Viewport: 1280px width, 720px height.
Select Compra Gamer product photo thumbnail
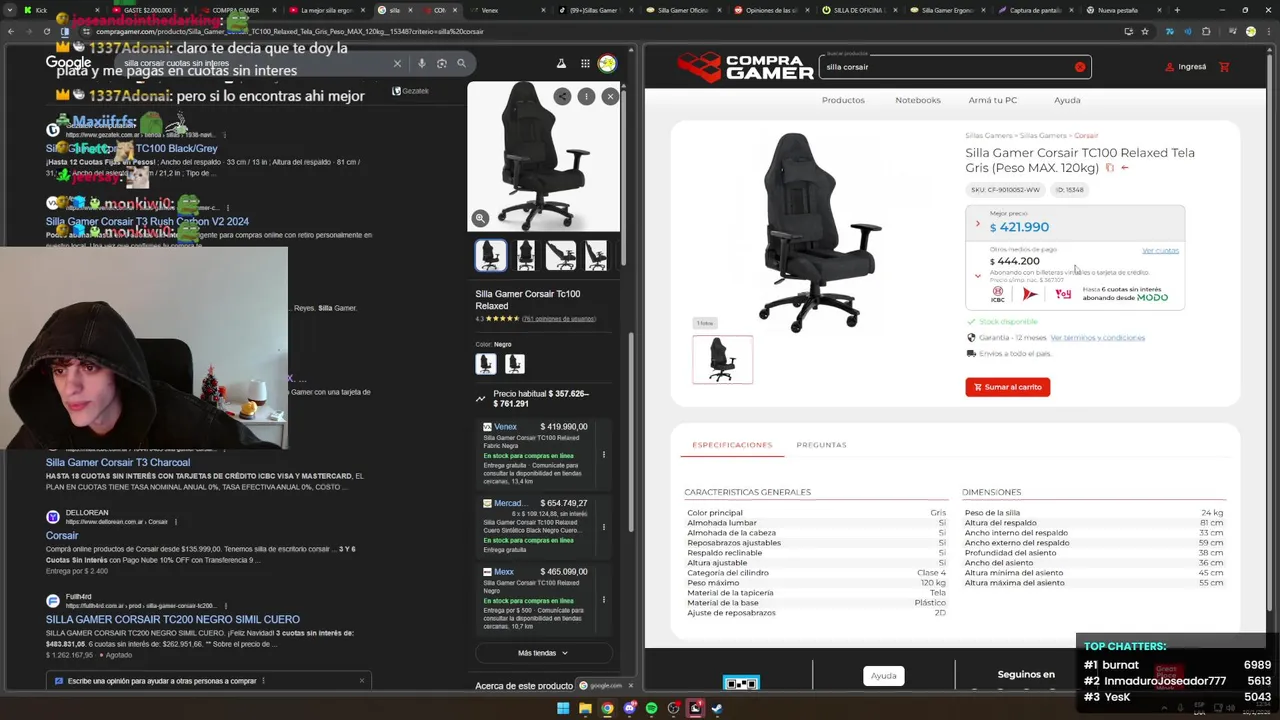tap(723, 360)
